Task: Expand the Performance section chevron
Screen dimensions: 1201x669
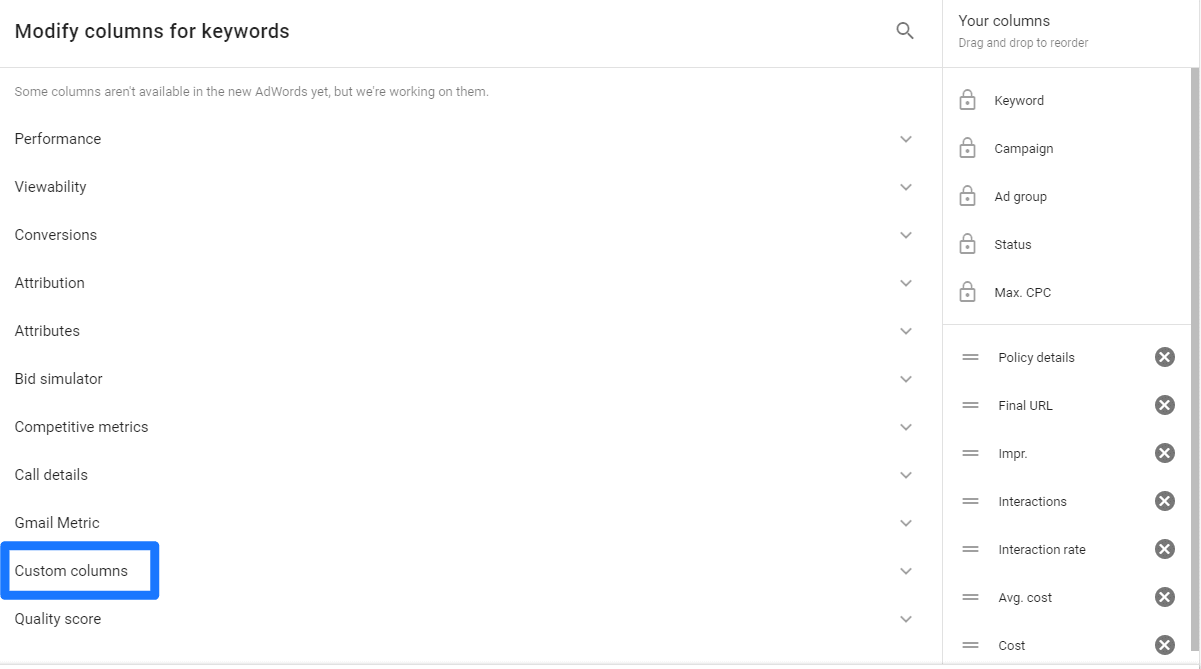Action: (906, 139)
